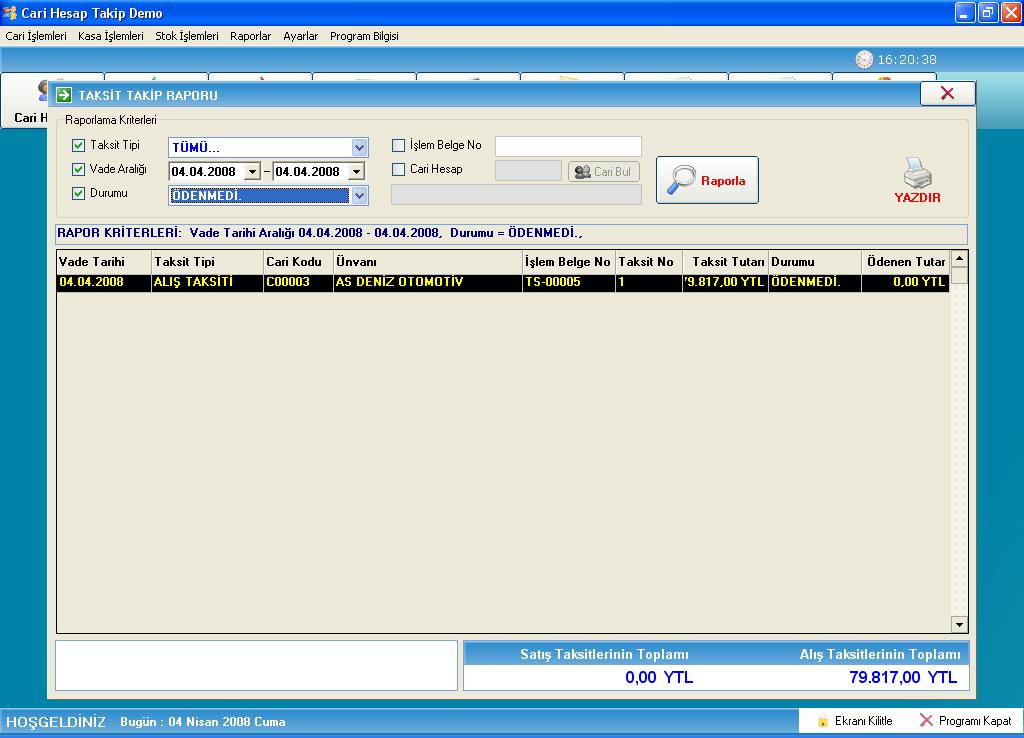Open the Raporlar menu

[x=250, y=36]
